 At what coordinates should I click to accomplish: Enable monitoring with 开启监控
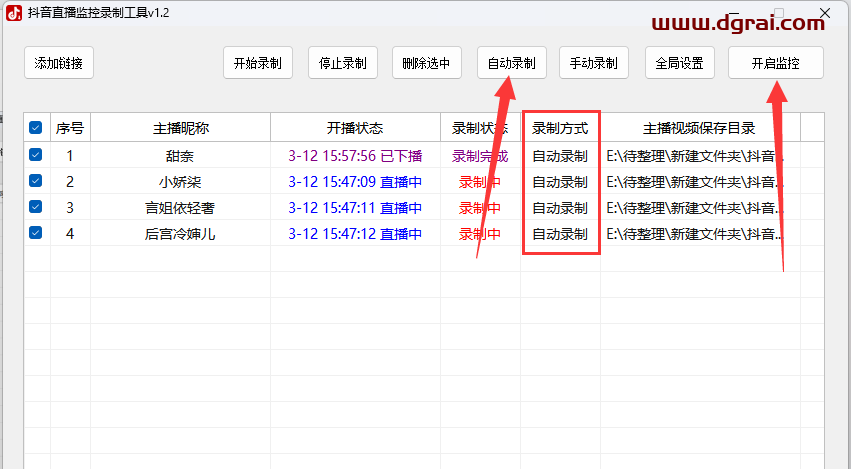pos(776,63)
